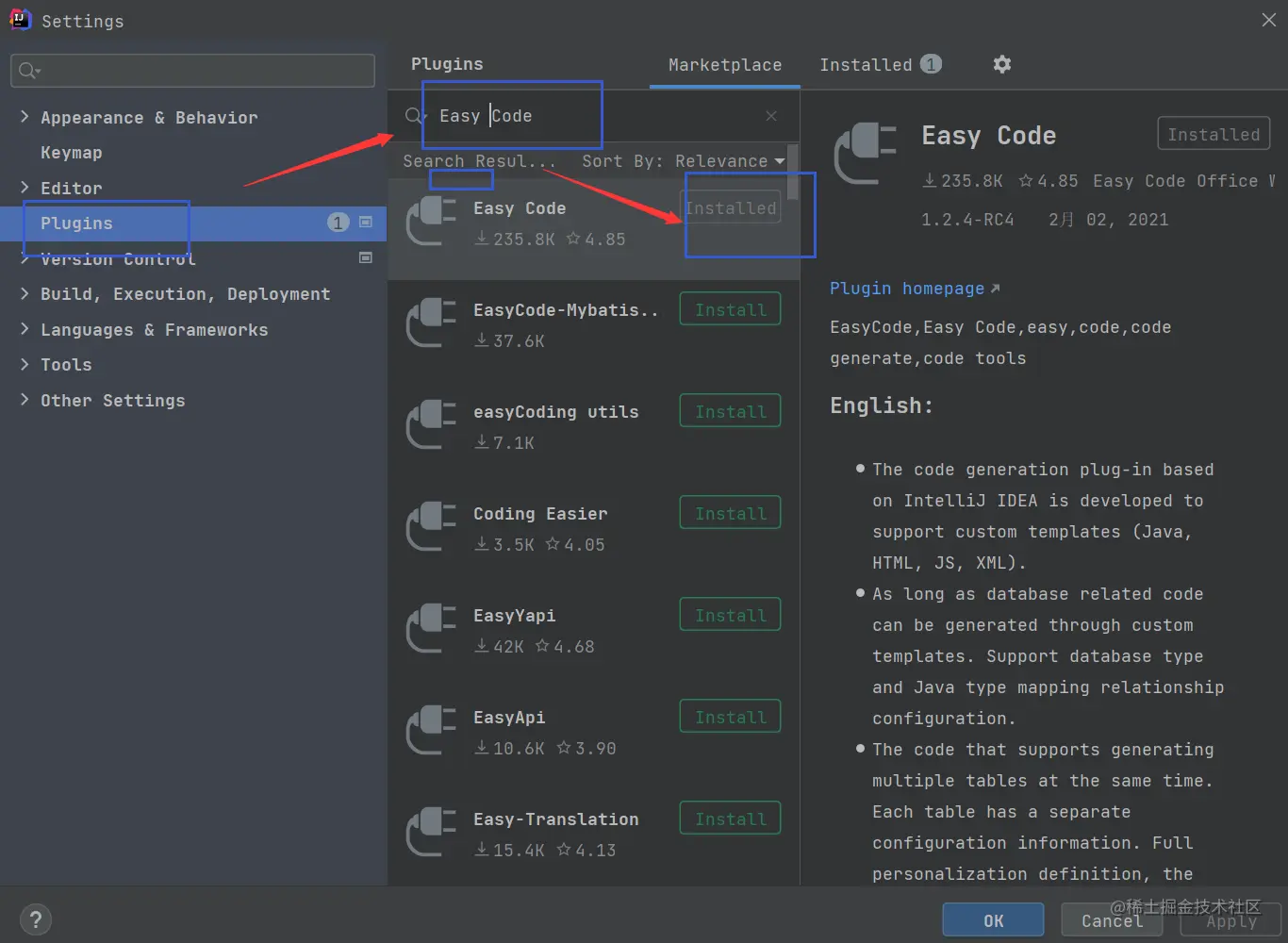Click the Cancel button
The width and height of the screenshot is (1288, 943).
pyautogui.click(x=1113, y=920)
